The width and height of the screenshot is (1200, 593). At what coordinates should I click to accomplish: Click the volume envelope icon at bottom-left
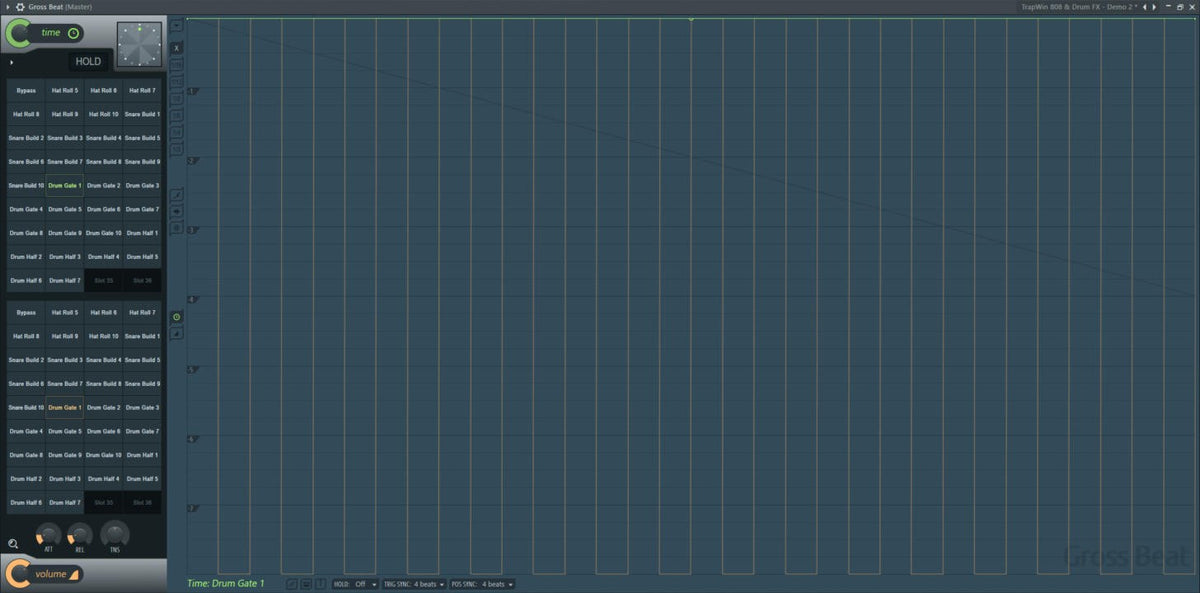pyautogui.click(x=76, y=574)
